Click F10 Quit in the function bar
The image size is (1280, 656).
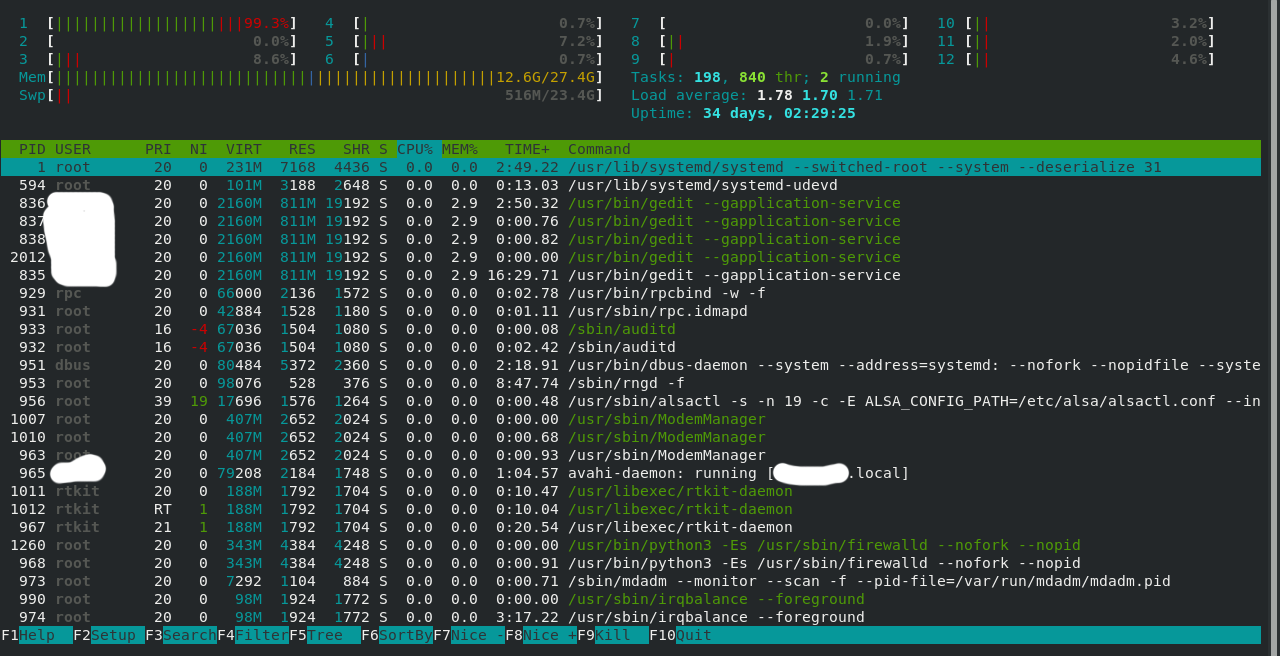(x=680, y=635)
